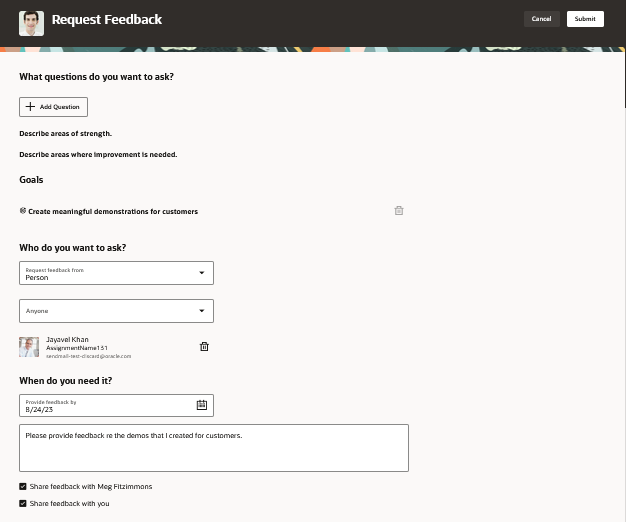Click the AssignmentName131 text

tap(77, 348)
